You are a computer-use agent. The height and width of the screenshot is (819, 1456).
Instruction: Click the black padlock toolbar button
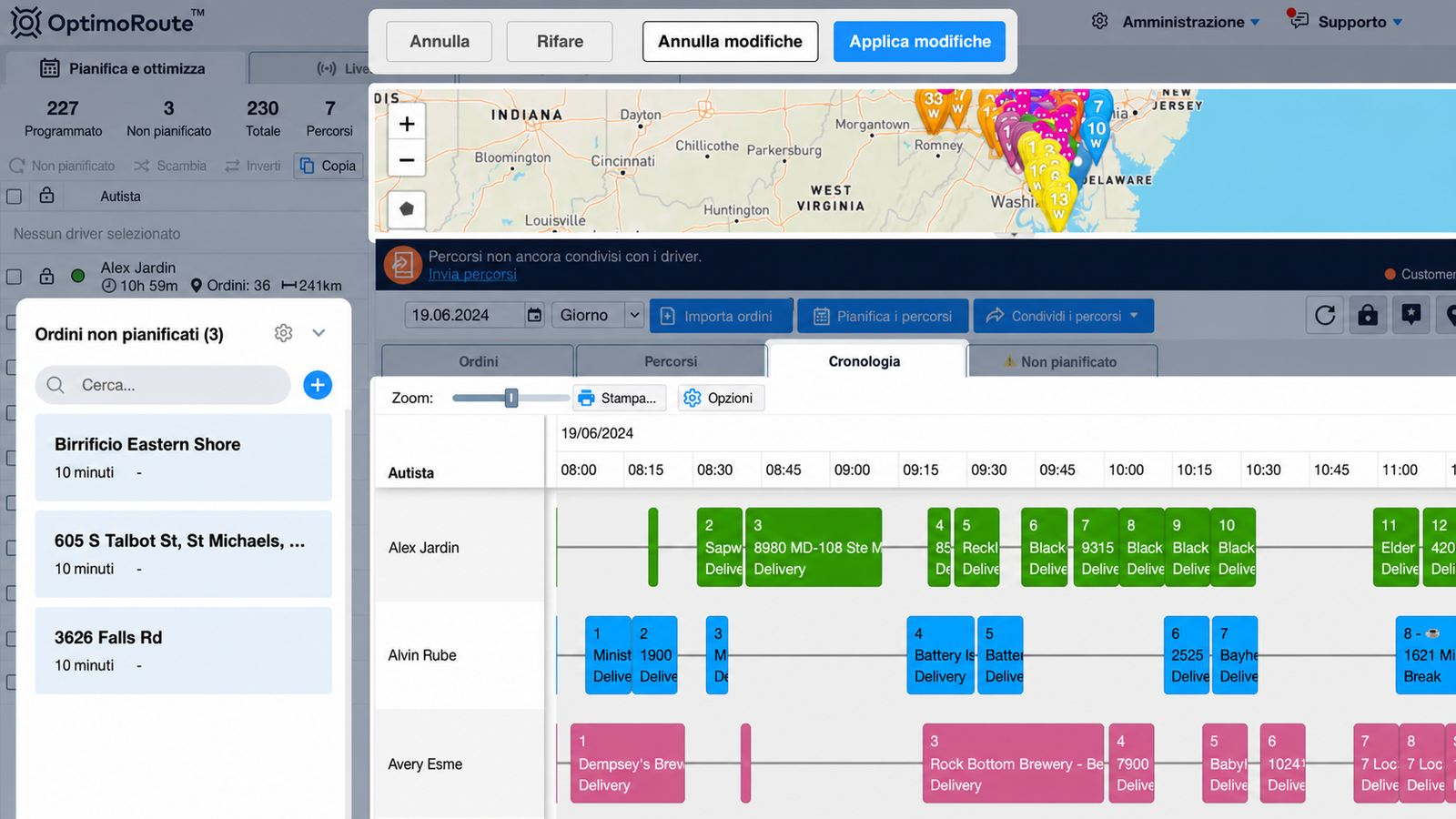tap(1368, 315)
